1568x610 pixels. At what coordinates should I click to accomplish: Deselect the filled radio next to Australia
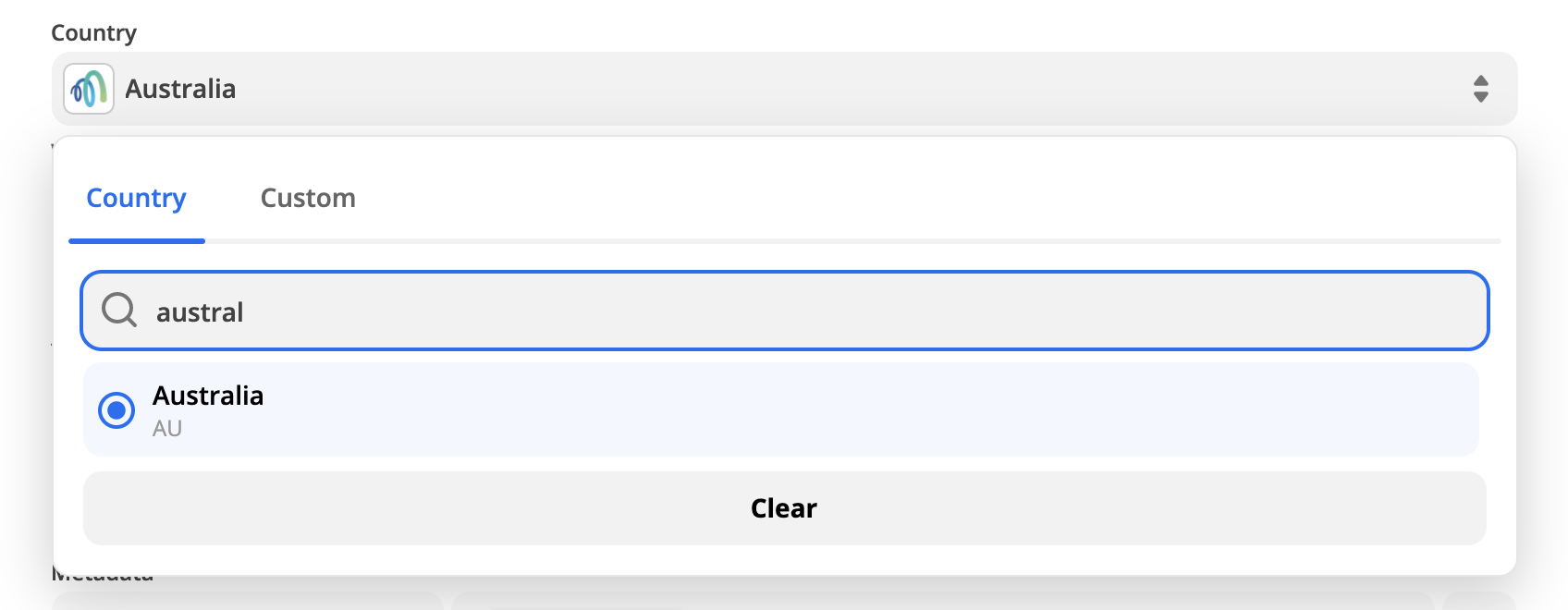click(x=116, y=409)
